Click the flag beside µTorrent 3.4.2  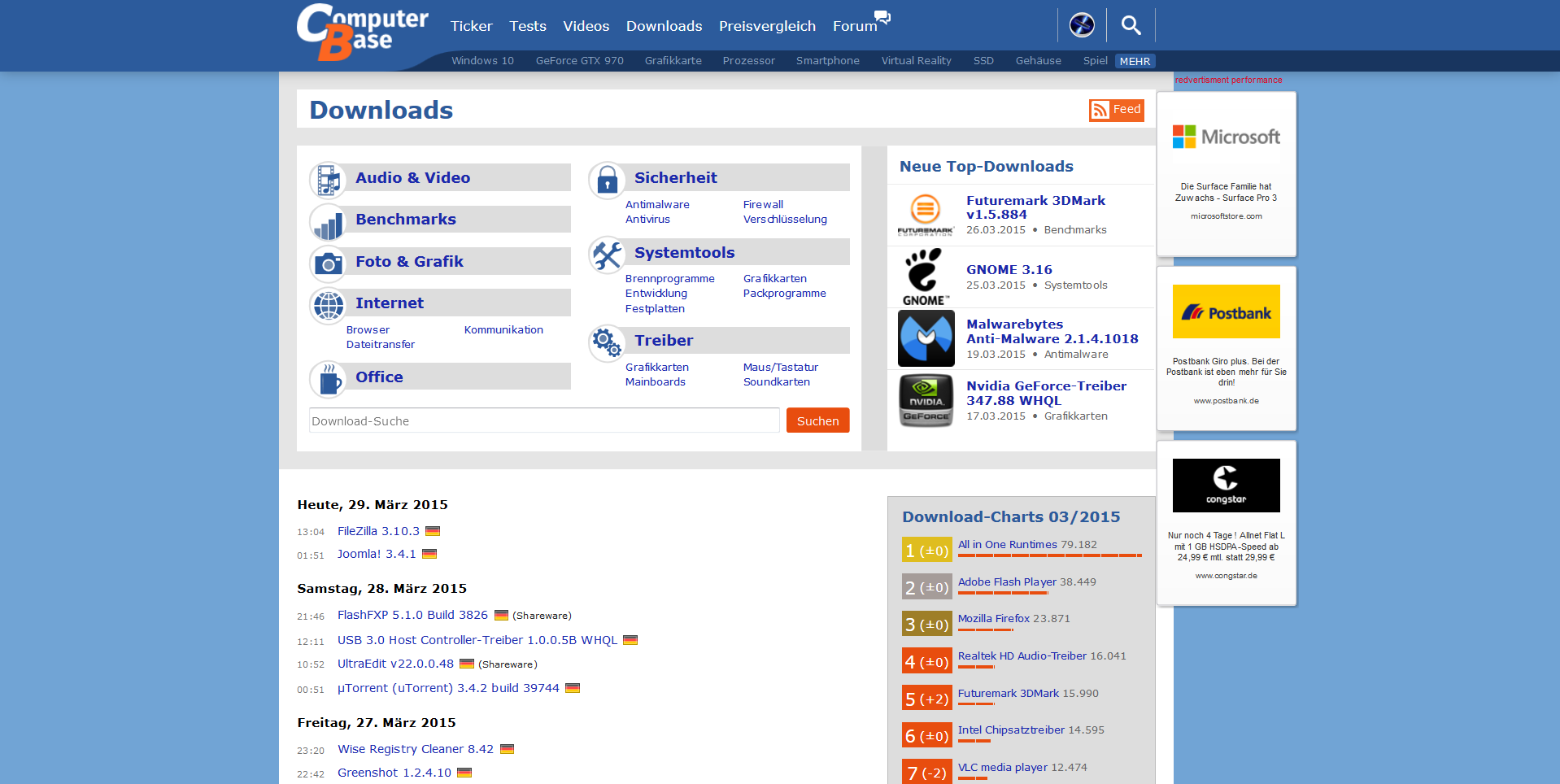[573, 688]
